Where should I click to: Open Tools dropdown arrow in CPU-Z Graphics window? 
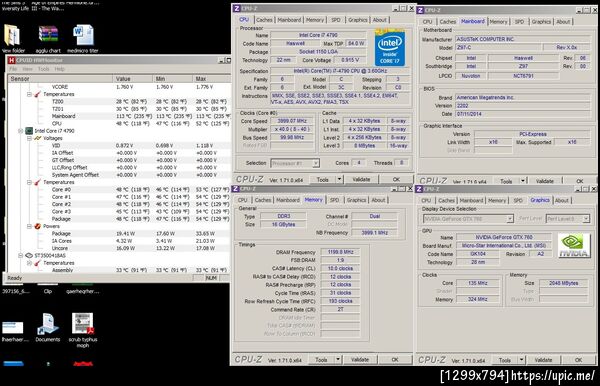(x=521, y=360)
